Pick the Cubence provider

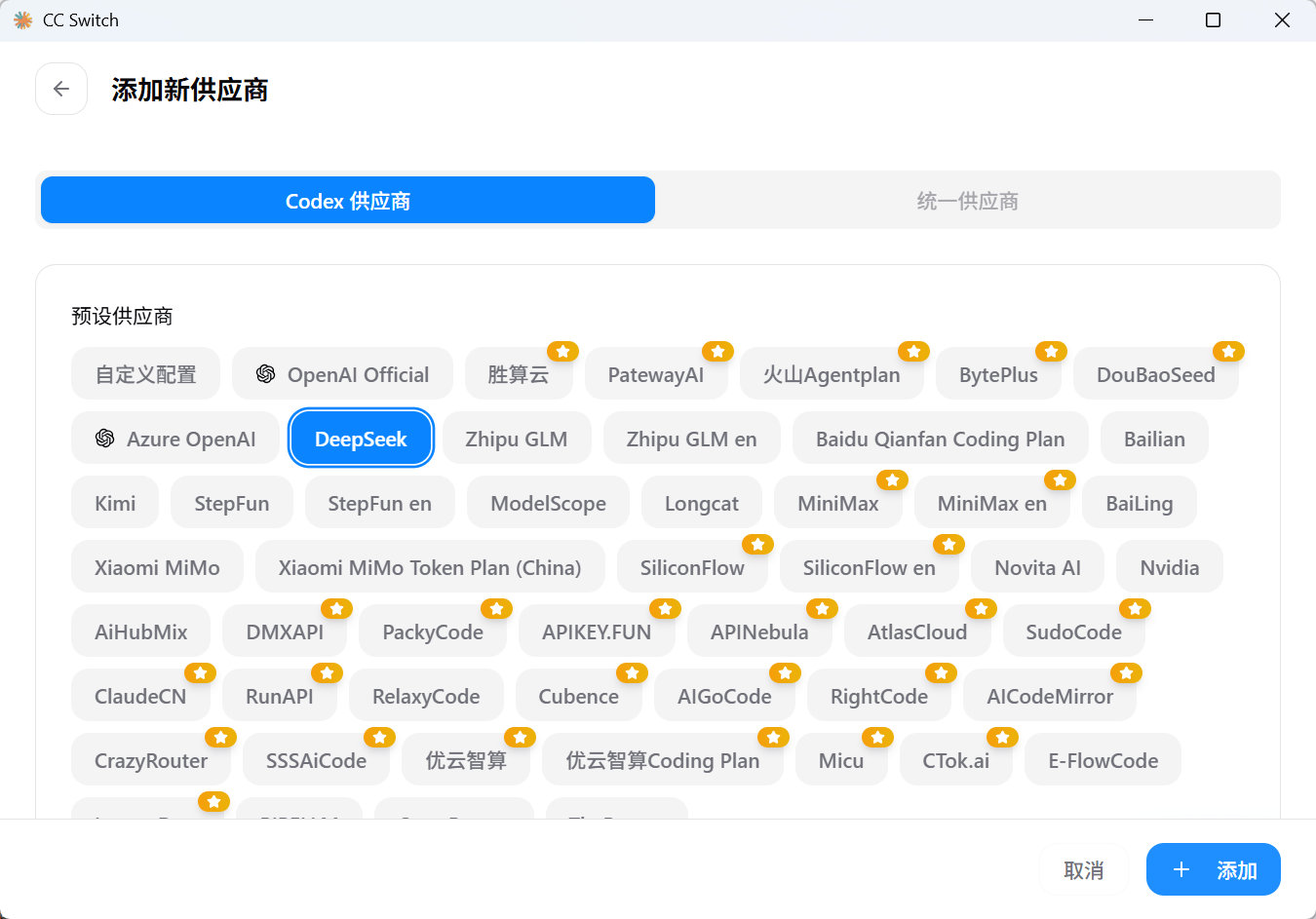pos(579,696)
